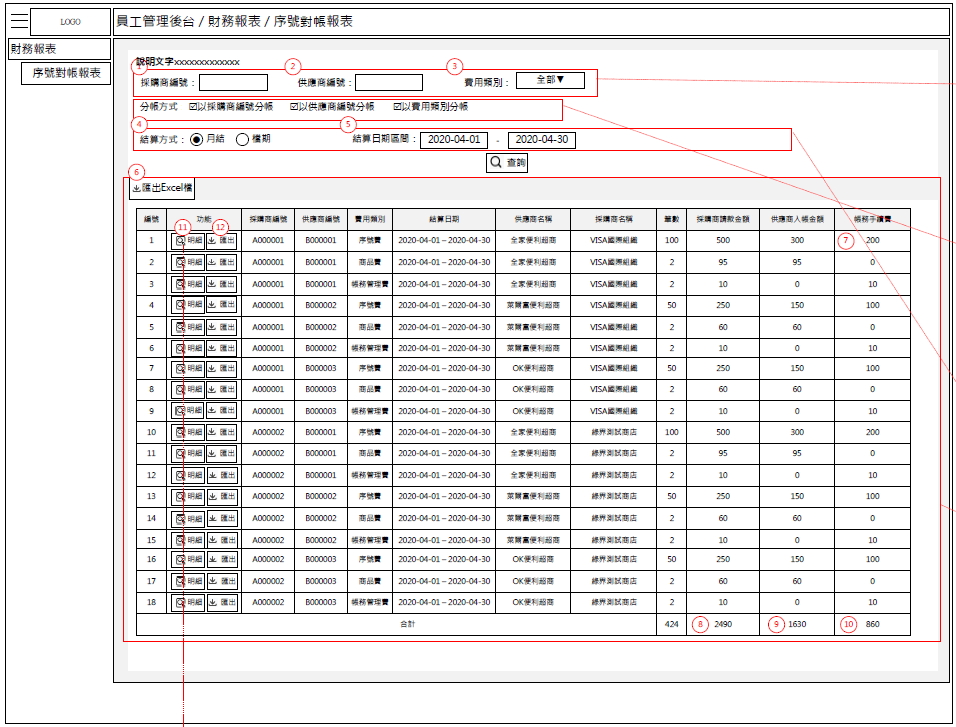The height and width of the screenshot is (727, 956).
Task: Open the hamburger menu beside the logo
Action: coord(18,21)
